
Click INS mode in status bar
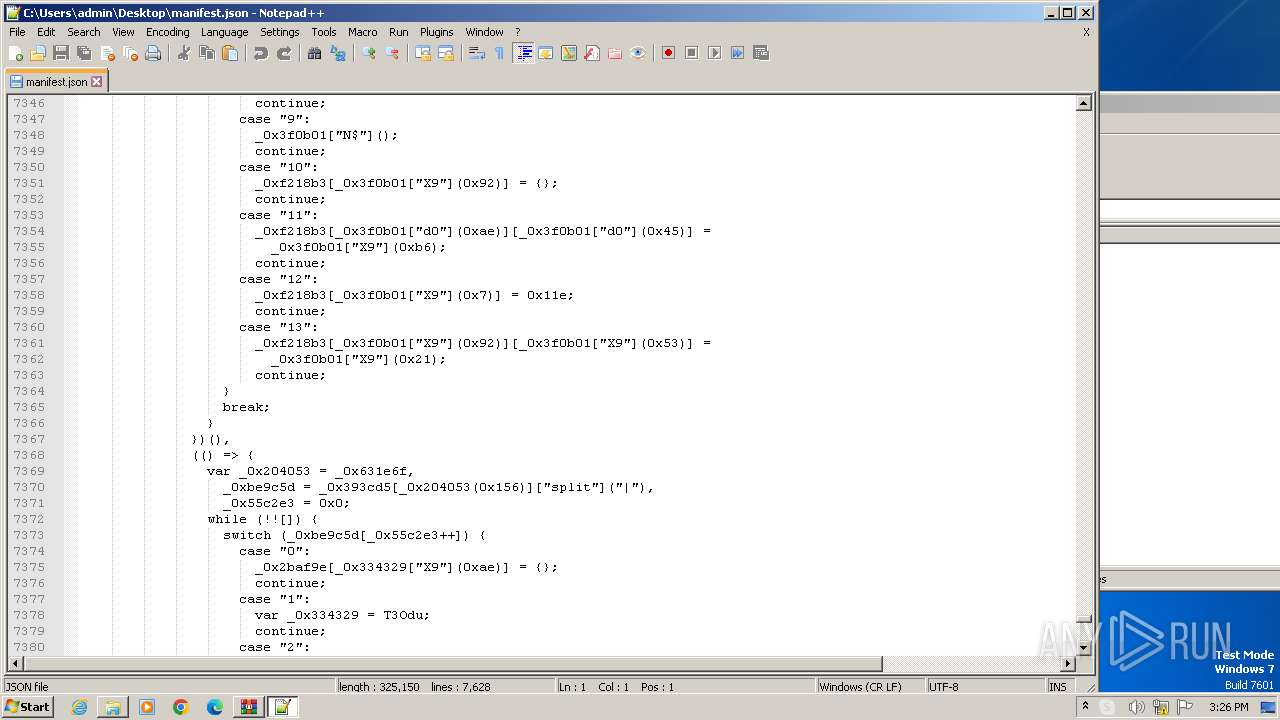[1057, 687]
